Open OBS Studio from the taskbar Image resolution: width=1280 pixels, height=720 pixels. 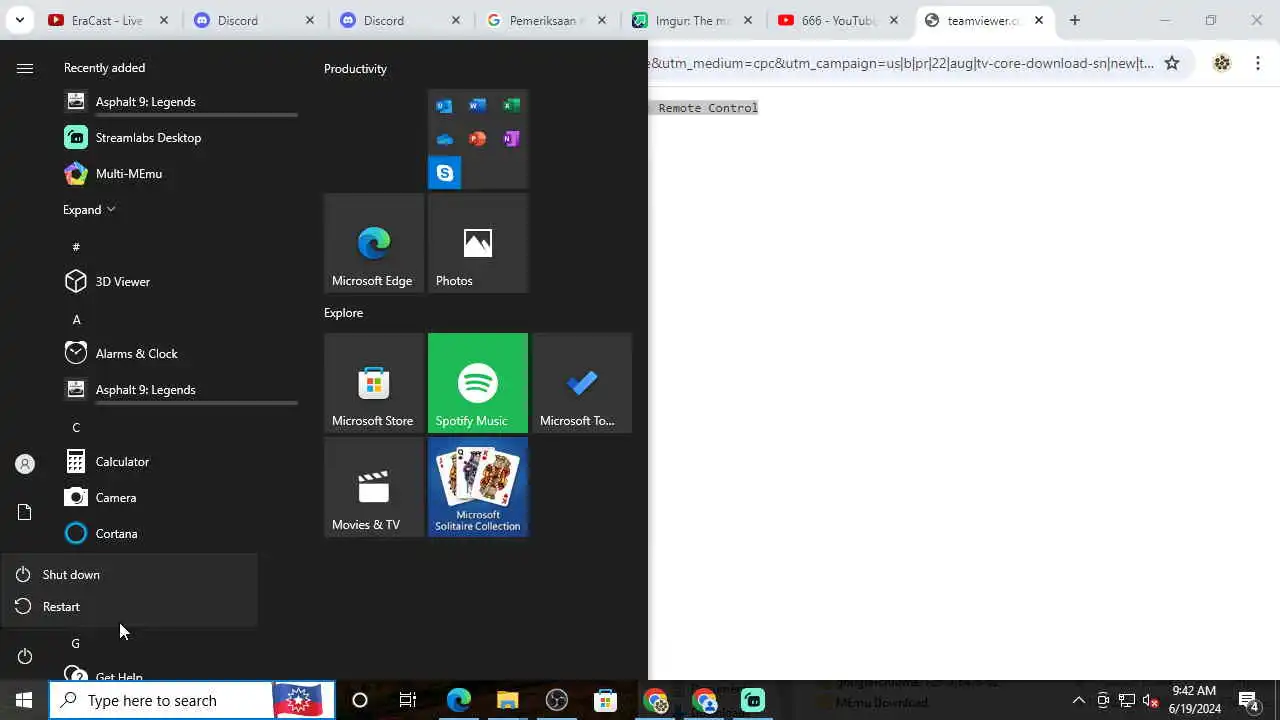(x=556, y=700)
